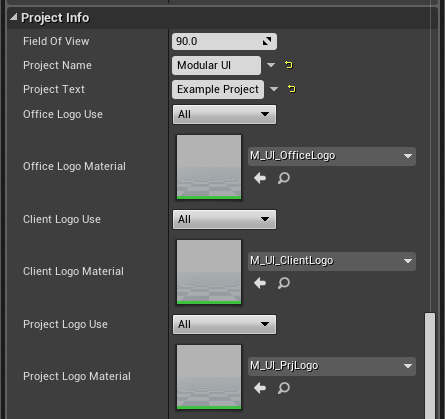Browse to M_UI_OfficeLogo in Content Browser
This screenshot has height=419, width=445.
coord(284,178)
